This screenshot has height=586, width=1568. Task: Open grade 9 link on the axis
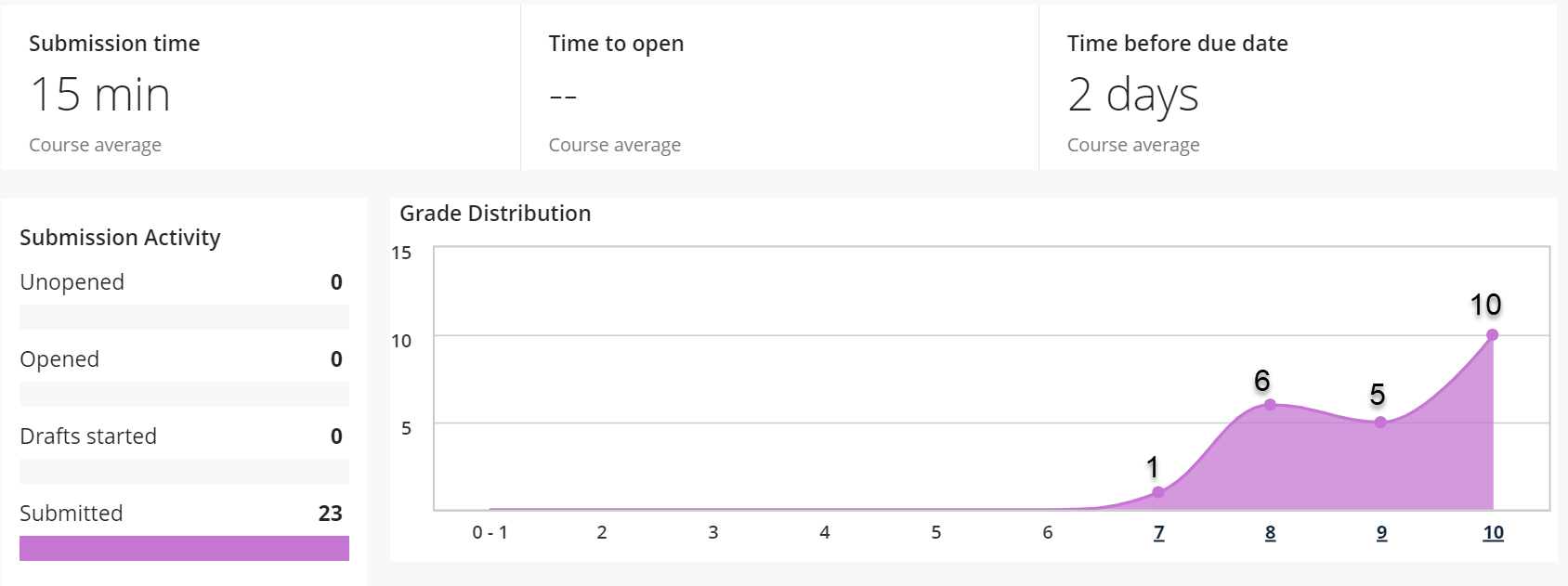coord(1381,533)
